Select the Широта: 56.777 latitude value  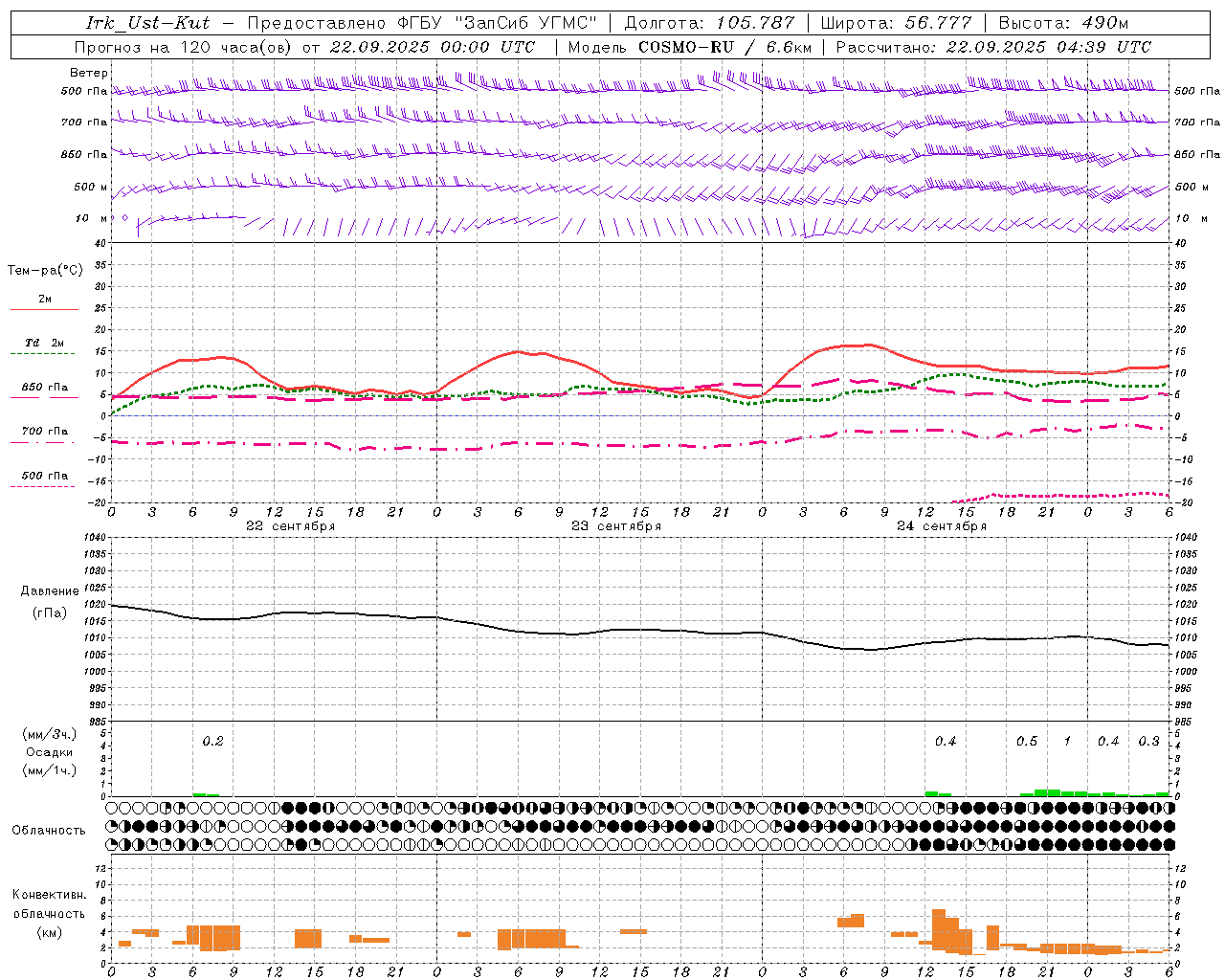(x=897, y=22)
